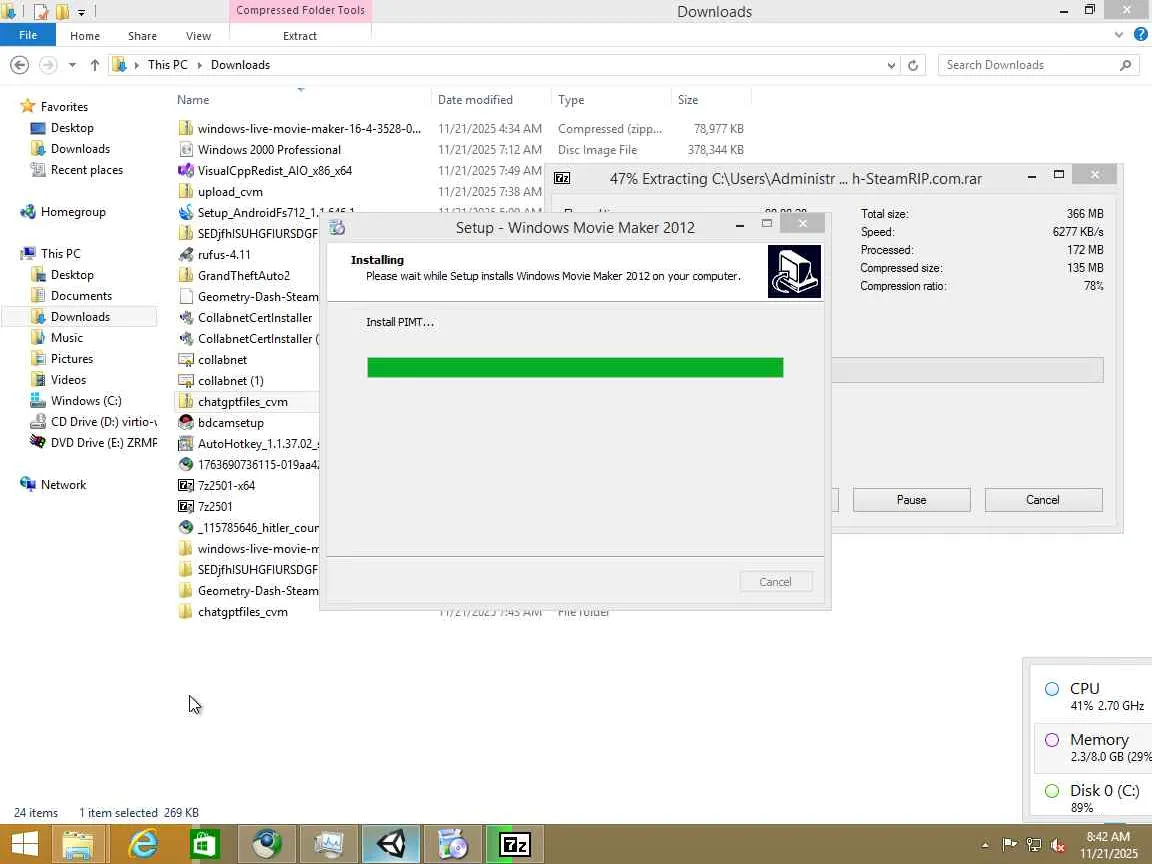Select the 7z2501-x64 installer icon
This screenshot has width=1152, height=864.
(x=186, y=486)
